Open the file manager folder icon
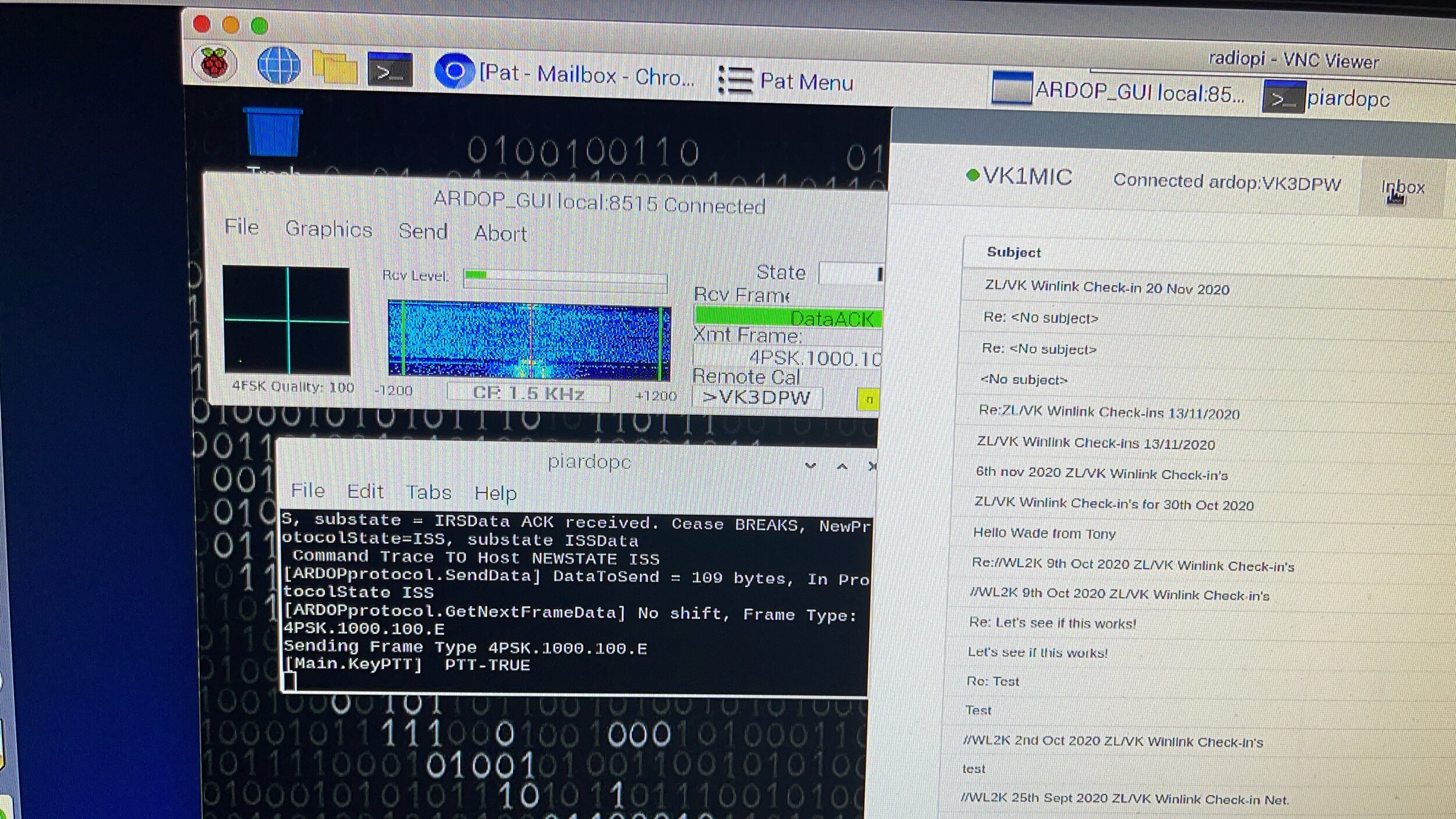This screenshot has width=1456, height=819. 334,67
